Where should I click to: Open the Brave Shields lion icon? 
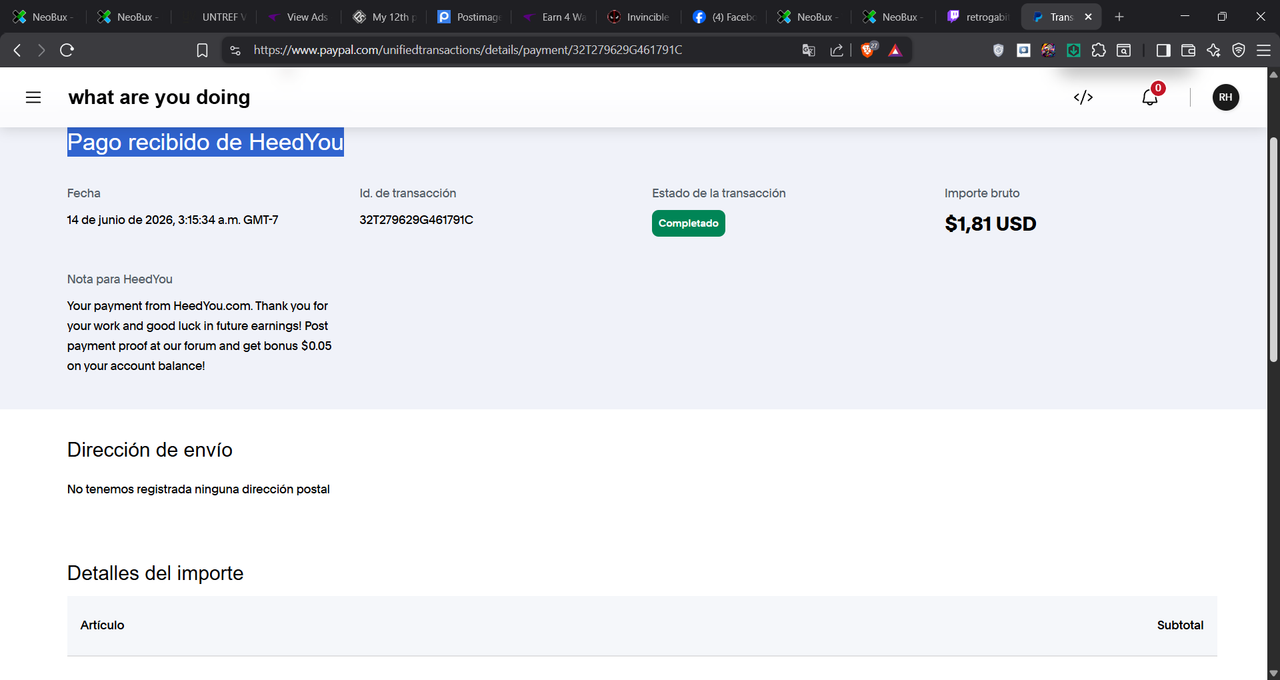click(x=869, y=49)
